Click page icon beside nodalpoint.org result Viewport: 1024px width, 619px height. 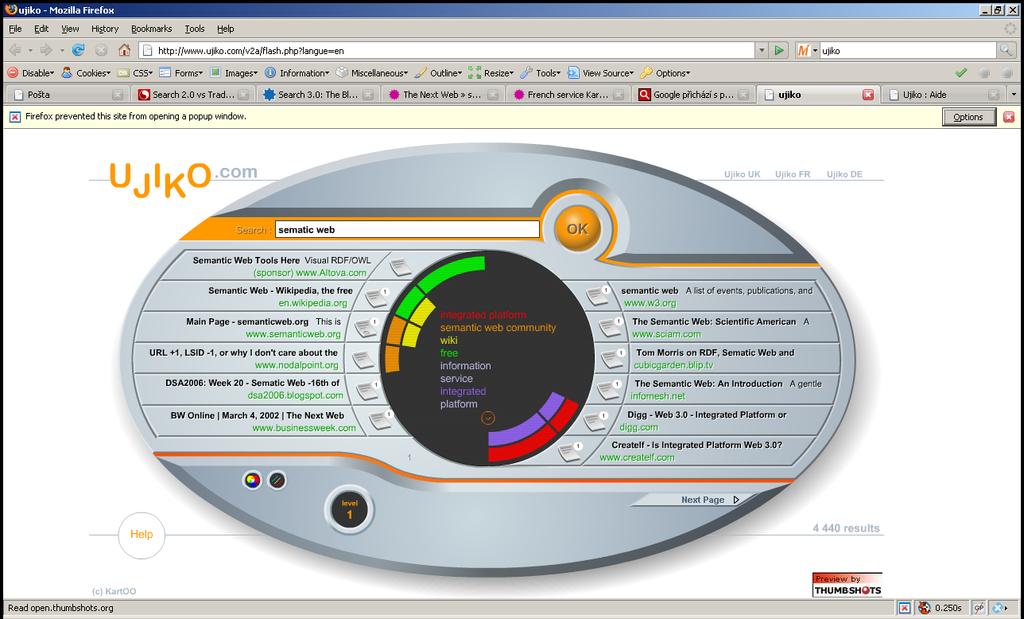tap(363, 358)
